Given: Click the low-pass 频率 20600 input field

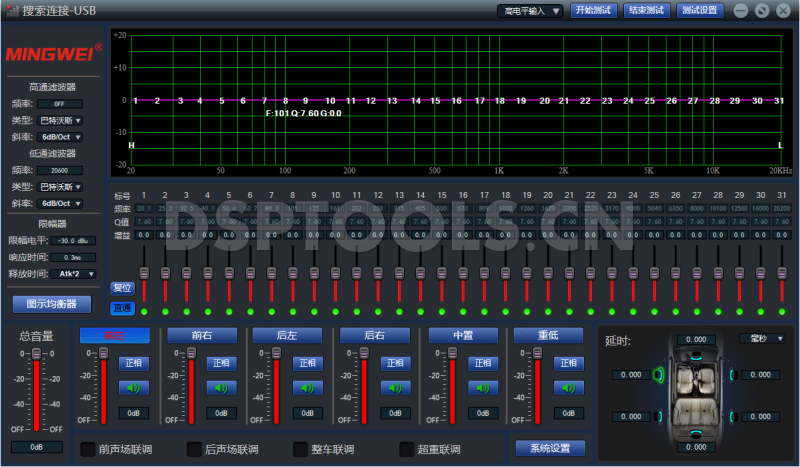Looking at the screenshot, I should tap(60, 171).
